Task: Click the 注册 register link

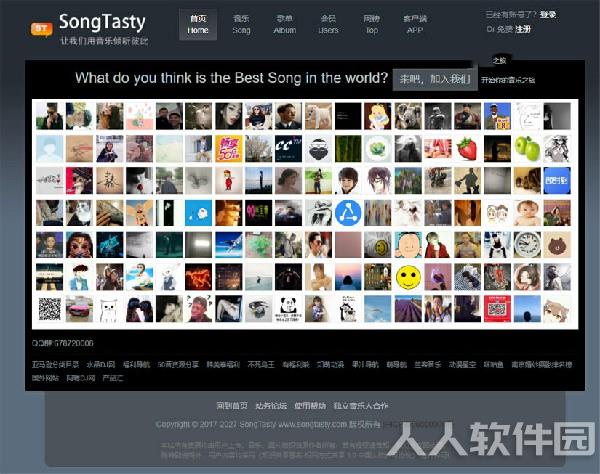Action: tap(523, 29)
